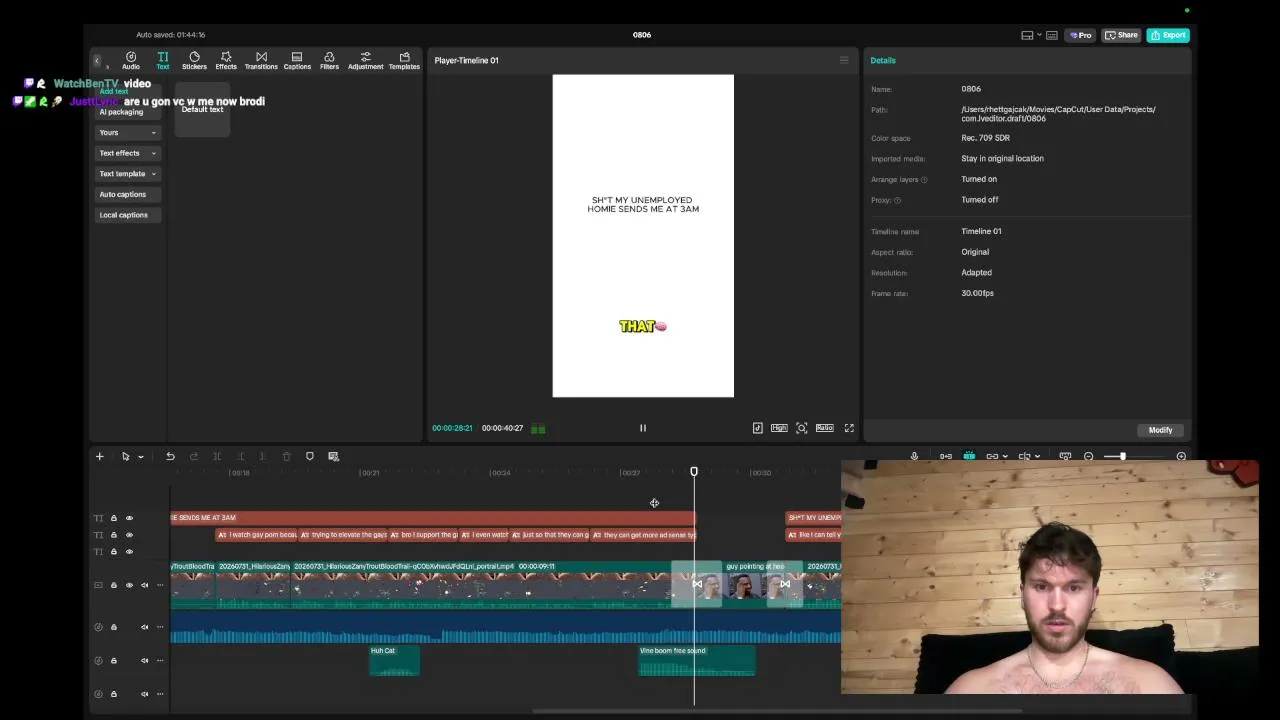Expand the Yours text category
Viewport: 1280px width, 720px height.
(127, 132)
